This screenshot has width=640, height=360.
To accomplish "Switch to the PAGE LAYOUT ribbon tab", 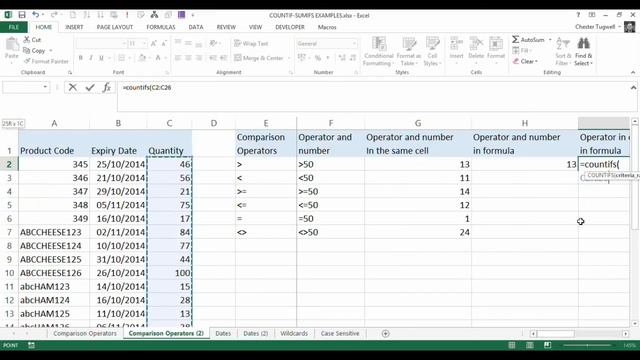I will (x=115, y=27).
